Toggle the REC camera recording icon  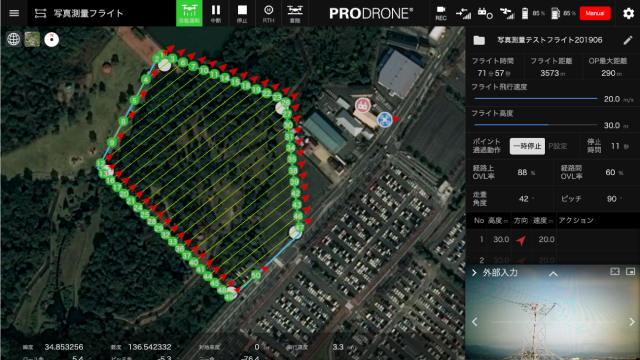[441, 13]
